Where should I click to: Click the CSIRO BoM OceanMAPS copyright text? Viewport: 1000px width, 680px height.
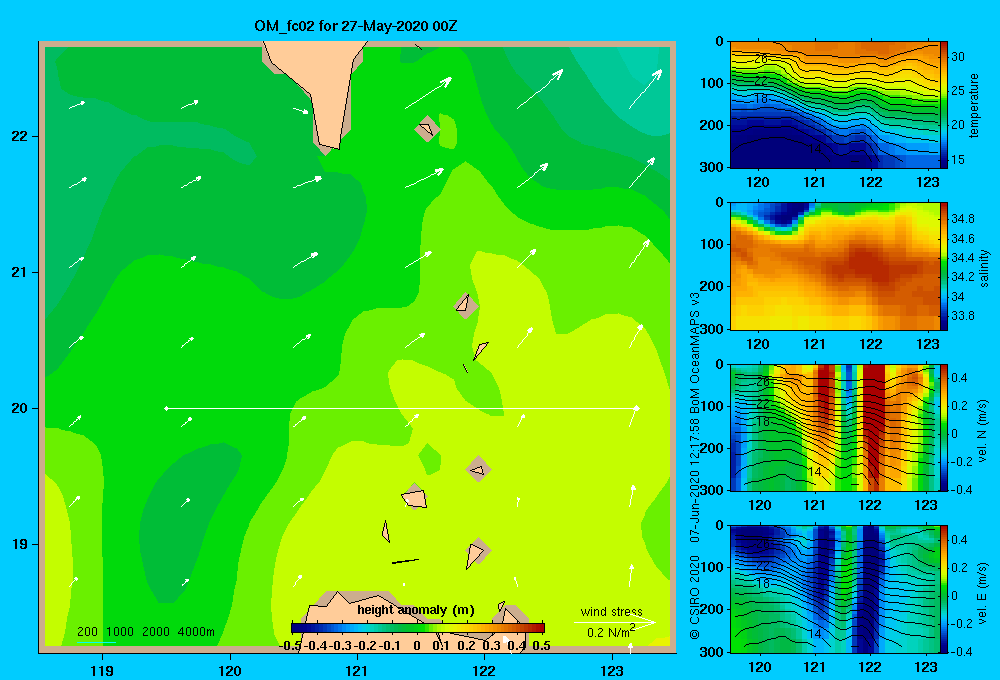click(695, 466)
